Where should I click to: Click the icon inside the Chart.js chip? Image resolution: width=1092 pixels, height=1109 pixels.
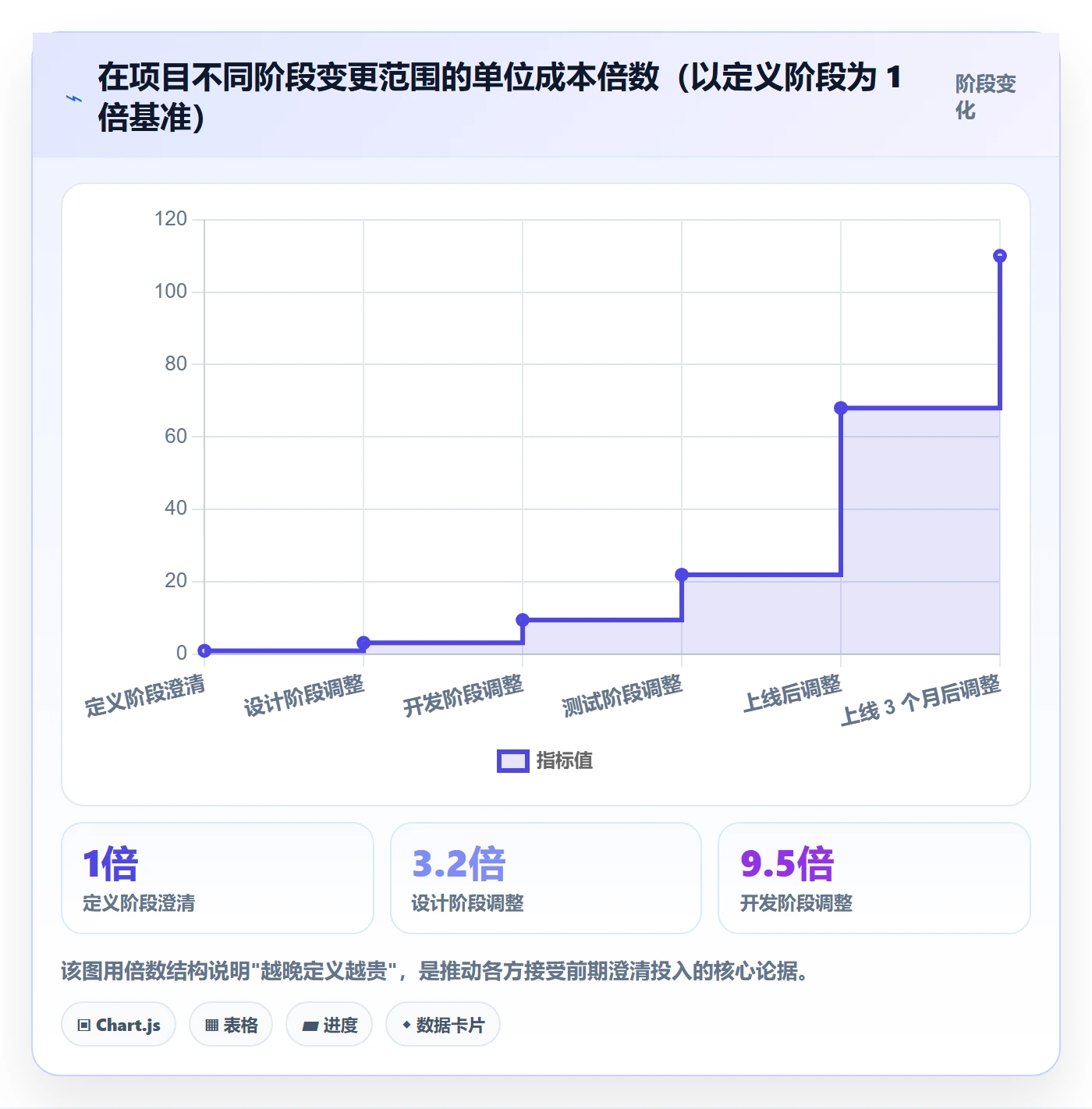84,1026
